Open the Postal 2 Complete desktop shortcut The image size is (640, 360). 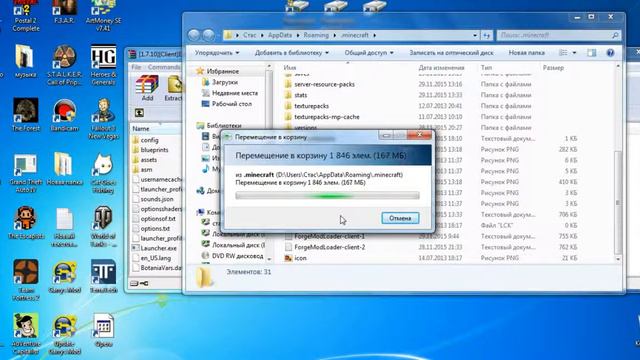pos(26,16)
